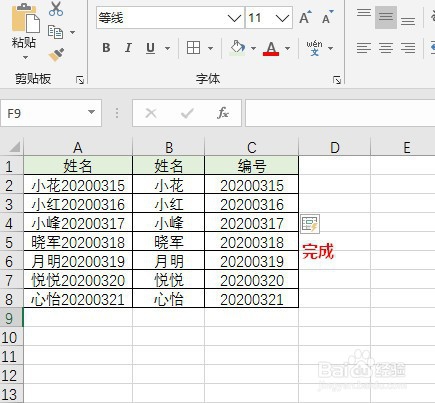Click column C cell 20200320
The image size is (435, 403).
pos(252,280)
